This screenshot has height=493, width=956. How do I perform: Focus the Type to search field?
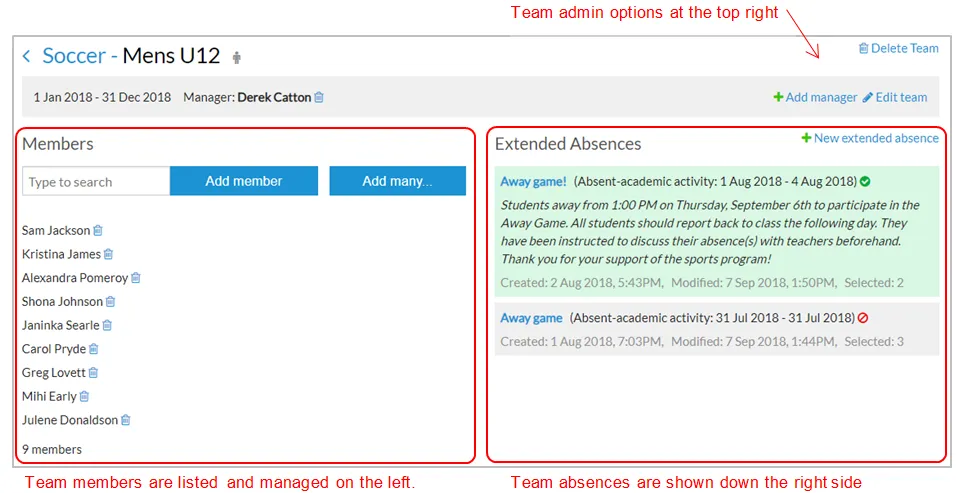coord(96,181)
